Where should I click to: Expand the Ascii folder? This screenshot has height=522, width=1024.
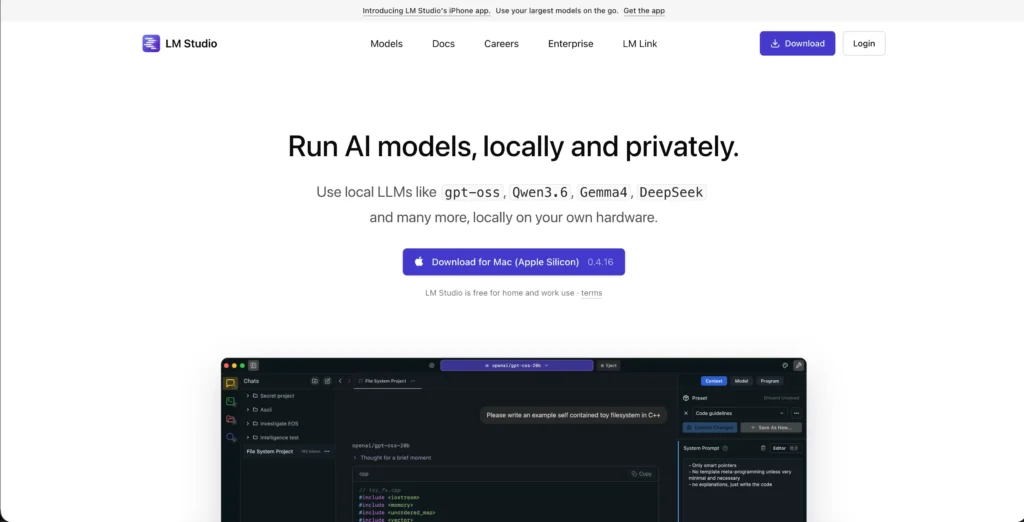(x=248, y=410)
